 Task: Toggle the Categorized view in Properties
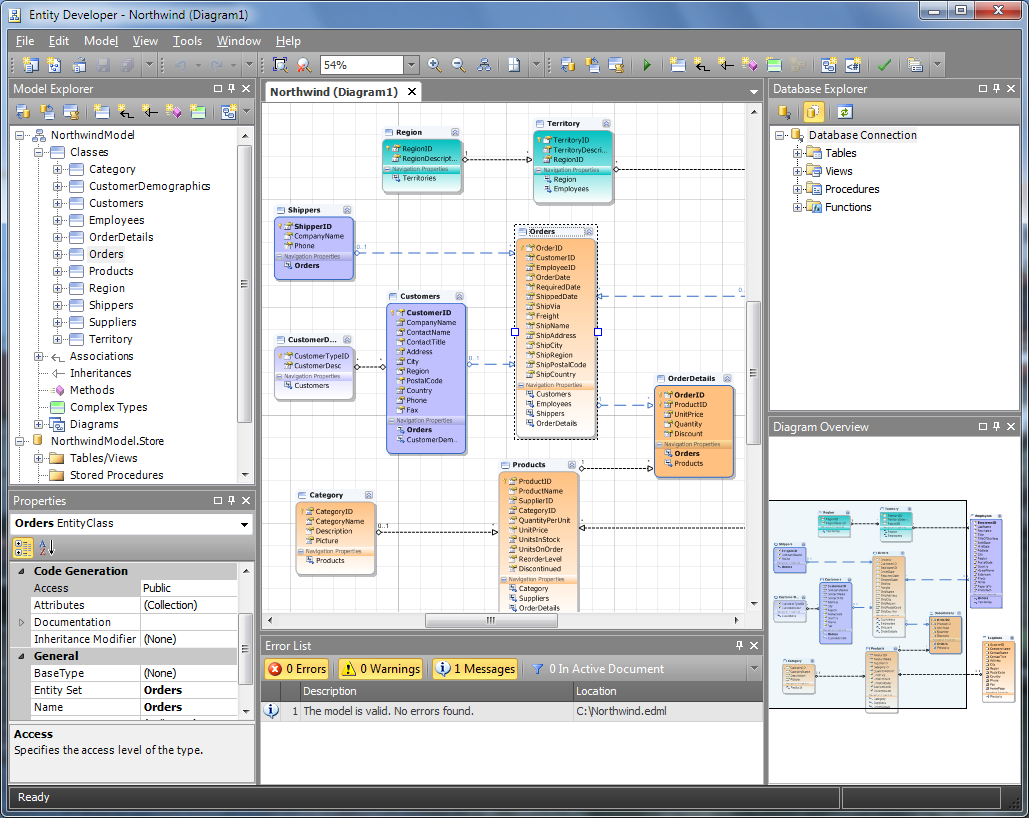[23, 548]
